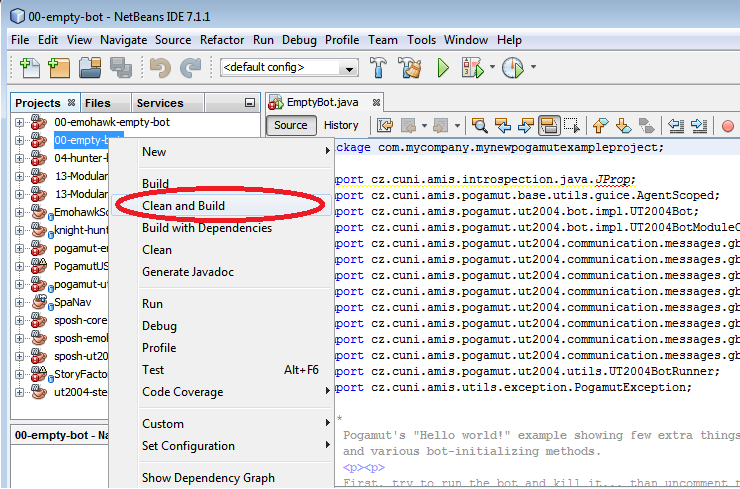
Task: Click the Build Project hammer icon
Action: click(x=378, y=67)
